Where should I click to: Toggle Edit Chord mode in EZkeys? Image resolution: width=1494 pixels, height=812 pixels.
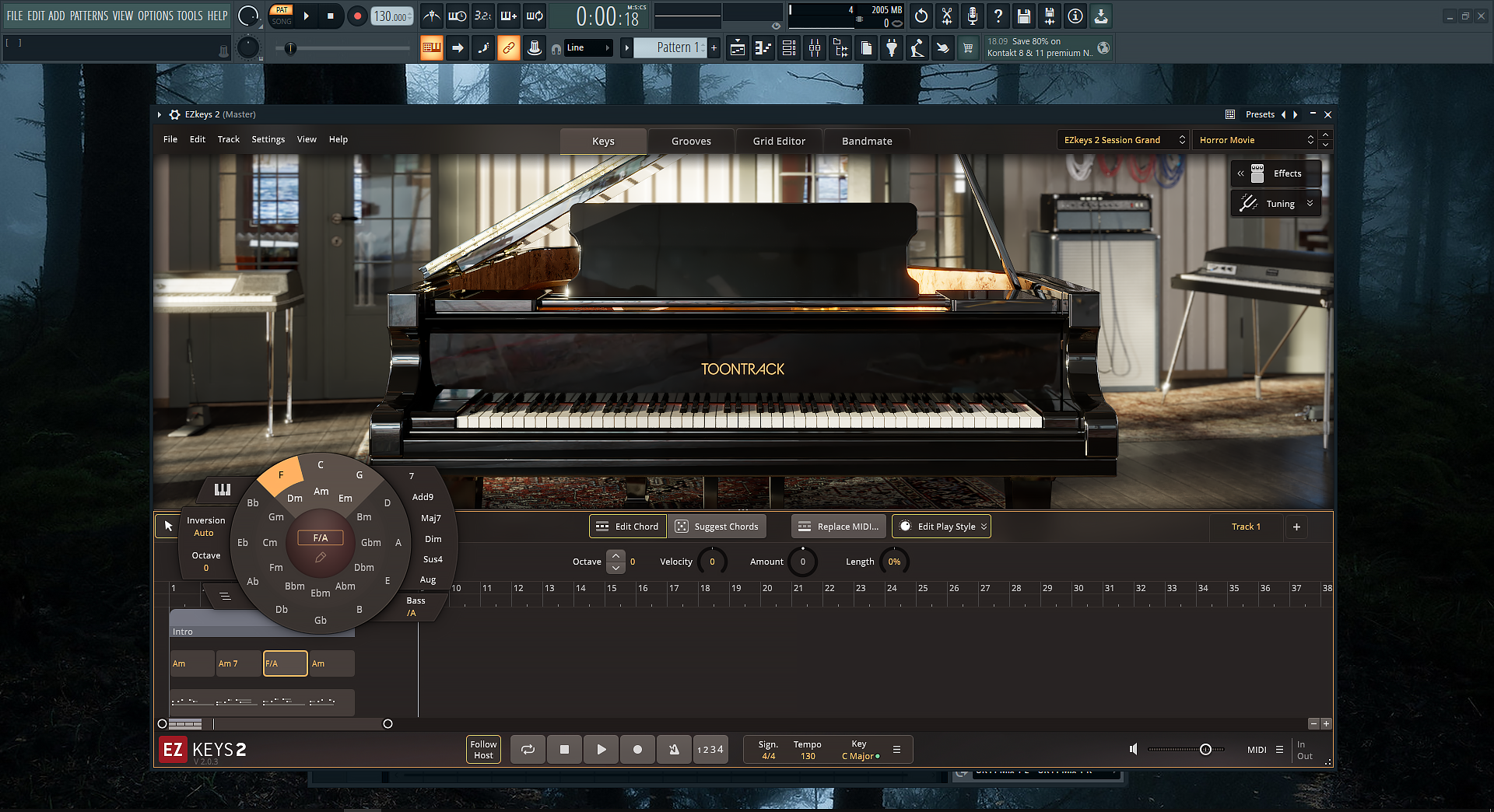point(628,527)
